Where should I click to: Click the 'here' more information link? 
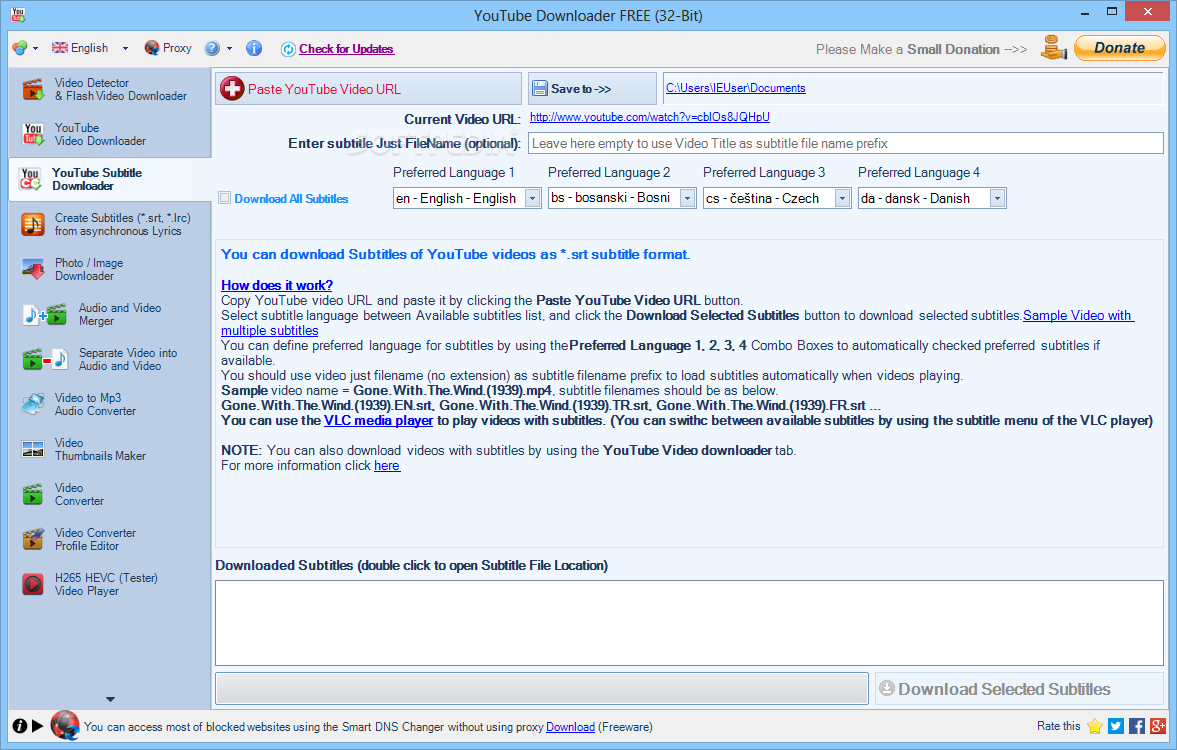(387, 465)
